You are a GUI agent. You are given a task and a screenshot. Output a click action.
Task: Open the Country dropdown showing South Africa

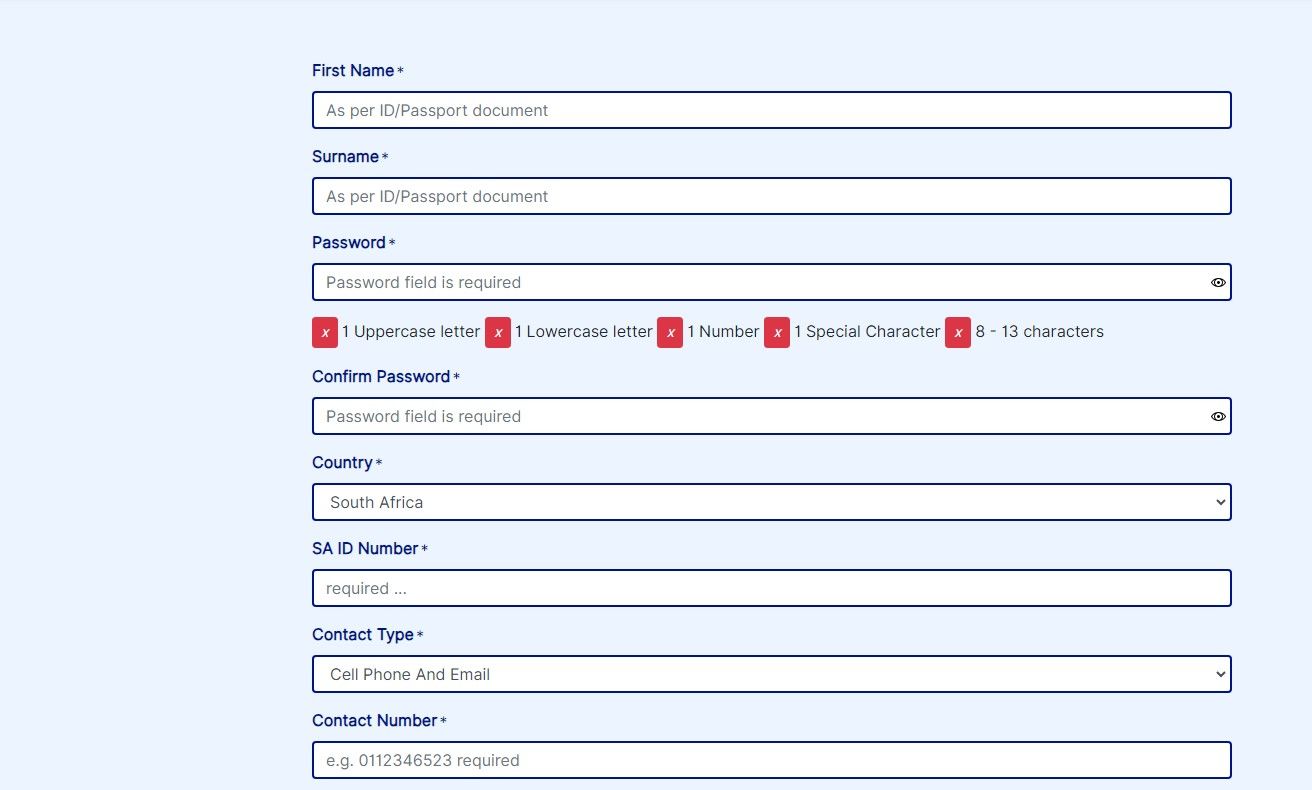[x=771, y=502]
